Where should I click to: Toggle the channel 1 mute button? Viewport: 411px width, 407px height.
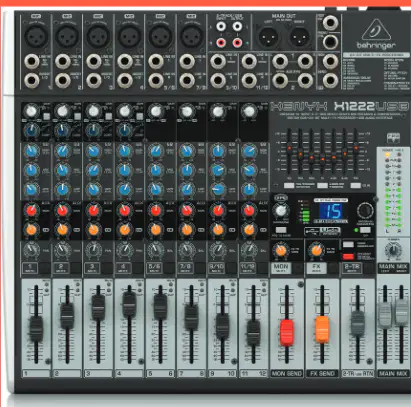30,268
